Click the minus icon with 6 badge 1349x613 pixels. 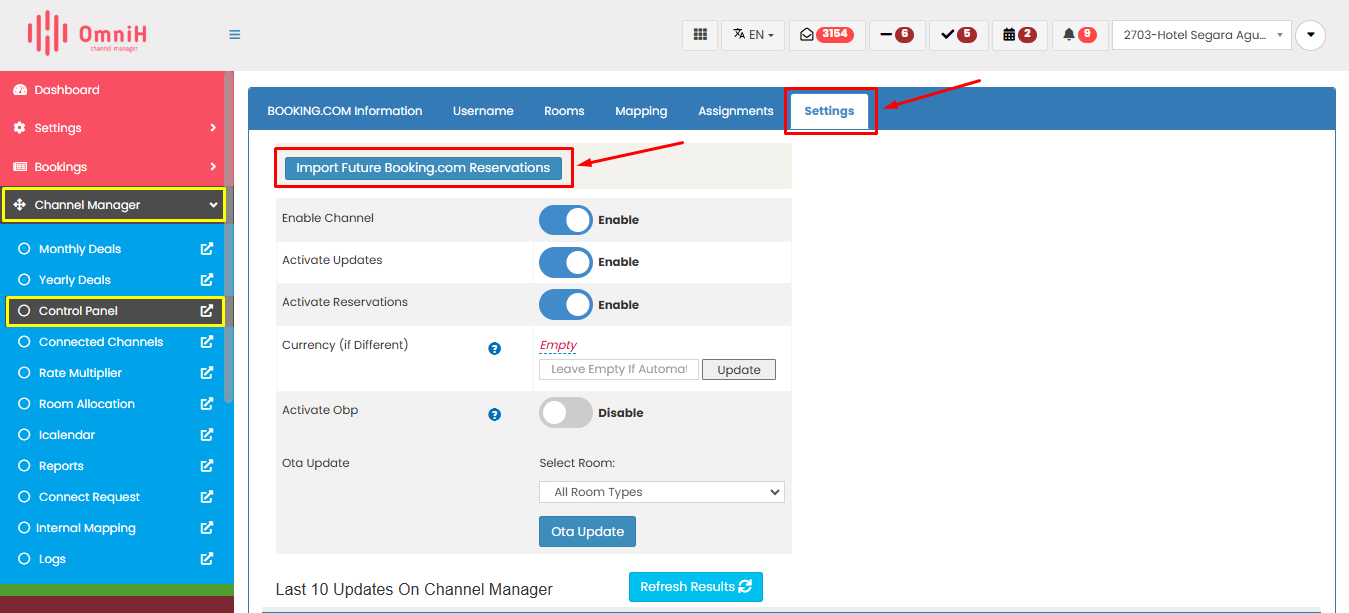tap(897, 34)
